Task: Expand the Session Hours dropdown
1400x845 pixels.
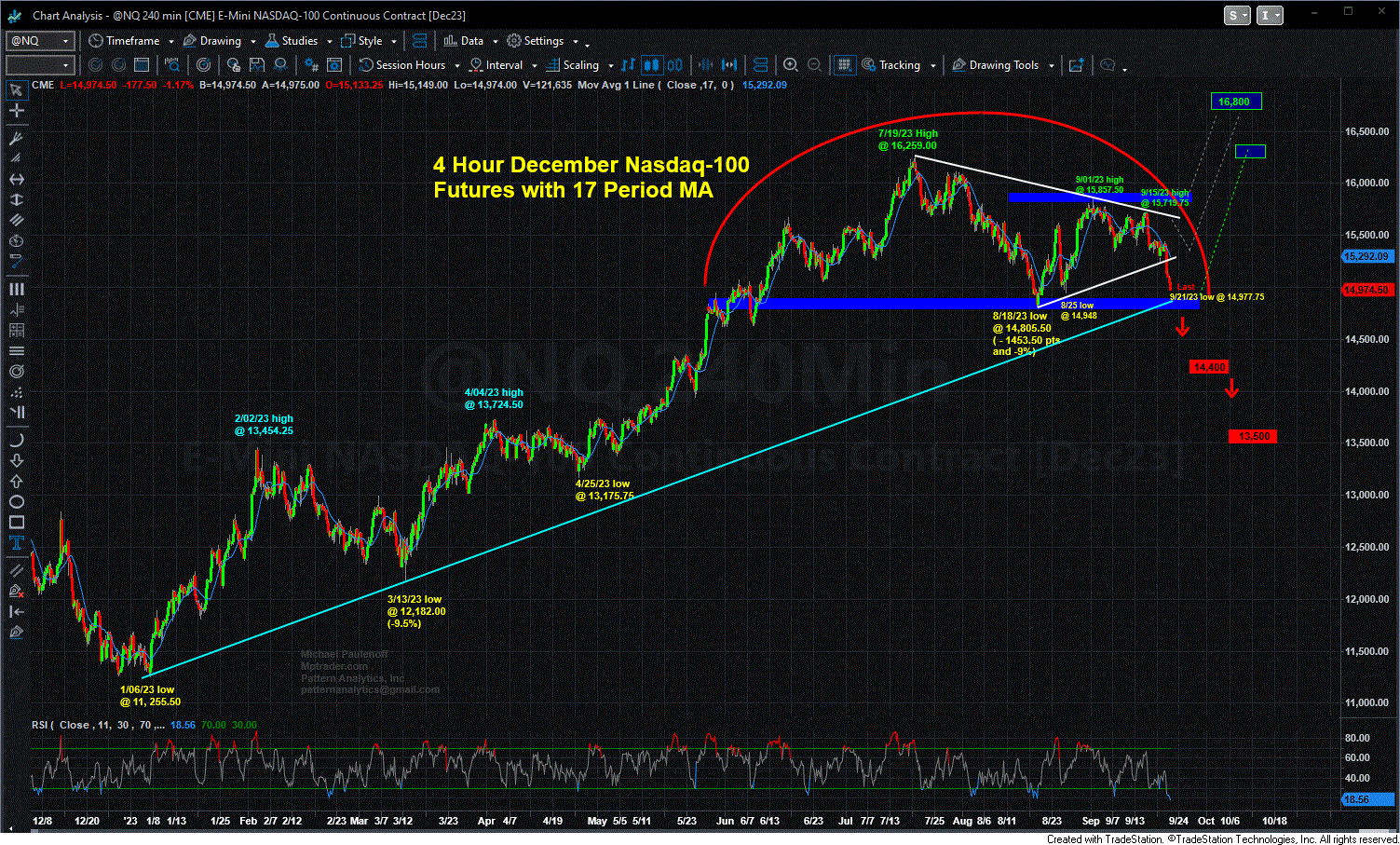Action: click(x=455, y=66)
